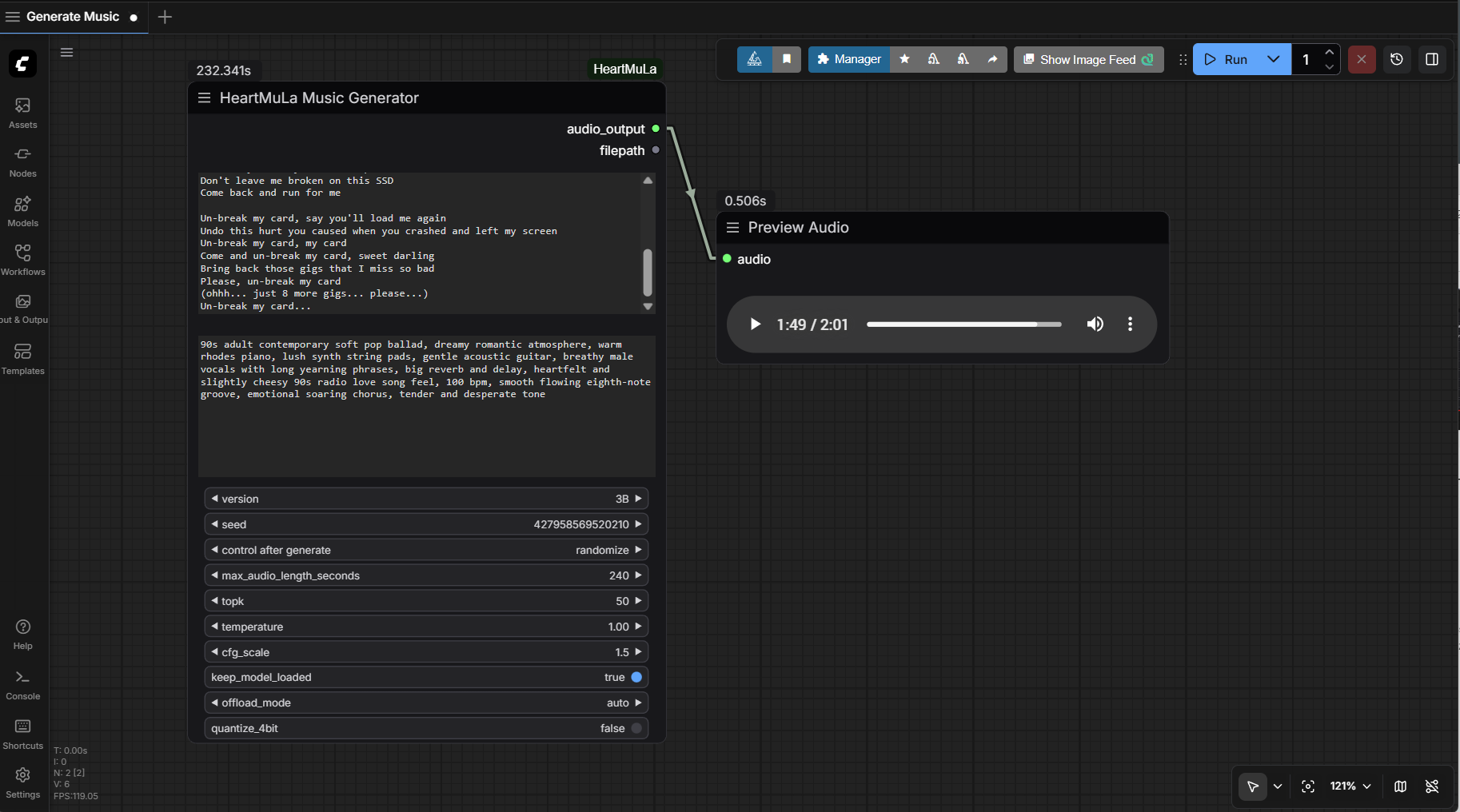Image resolution: width=1460 pixels, height=812 pixels.
Task: Enable the quantize_4bit toggle
Action: (x=636, y=728)
